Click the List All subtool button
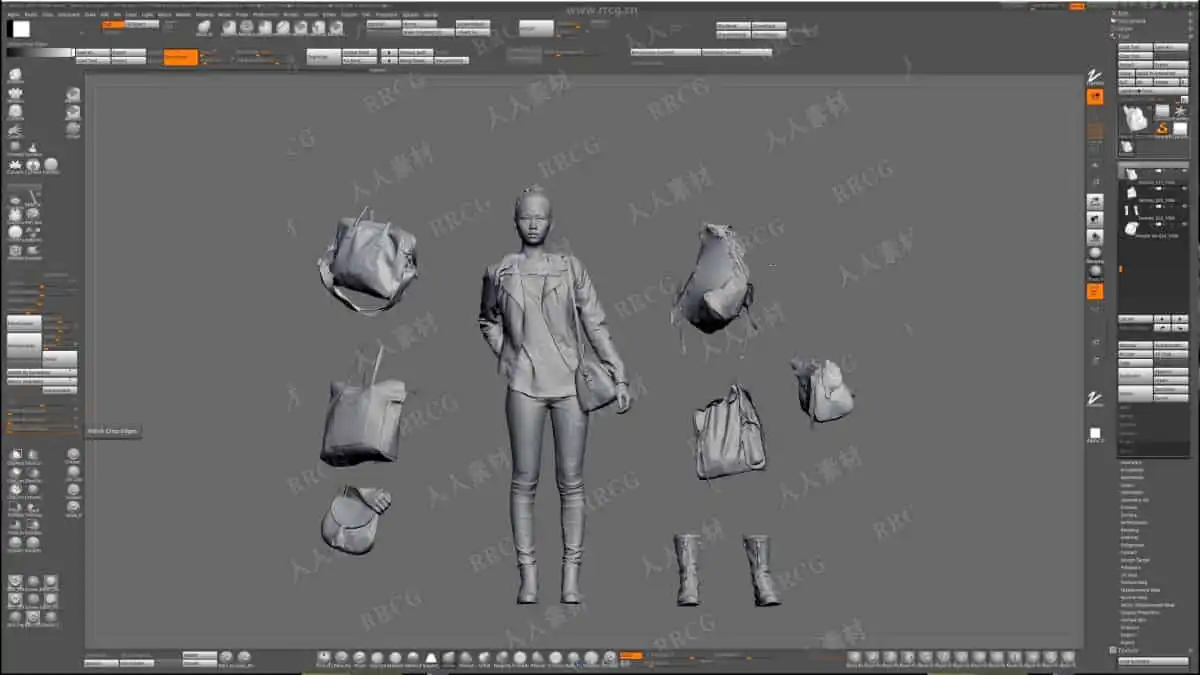 tap(1135, 318)
